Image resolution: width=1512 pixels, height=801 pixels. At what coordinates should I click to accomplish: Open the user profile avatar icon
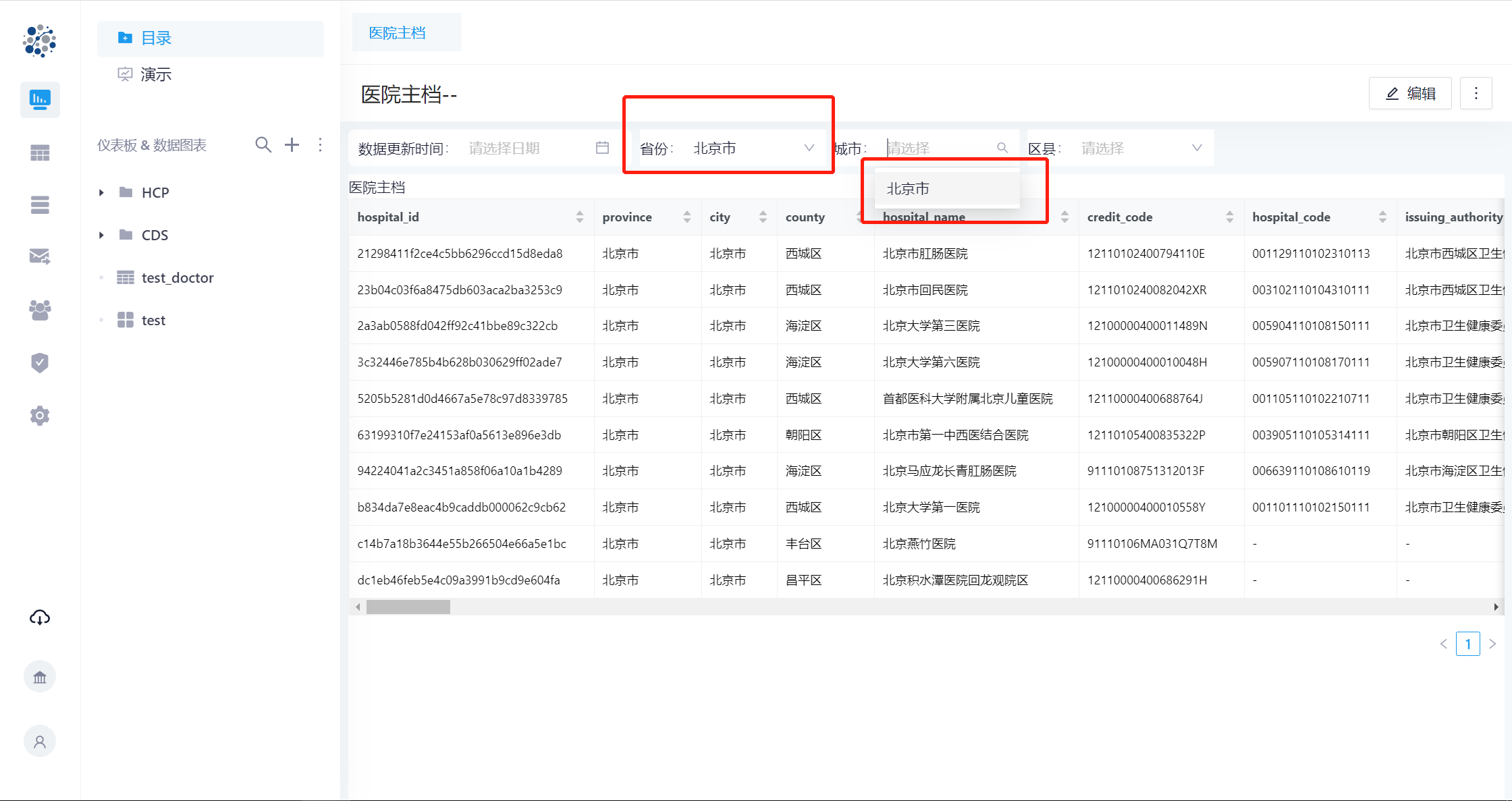click(40, 741)
